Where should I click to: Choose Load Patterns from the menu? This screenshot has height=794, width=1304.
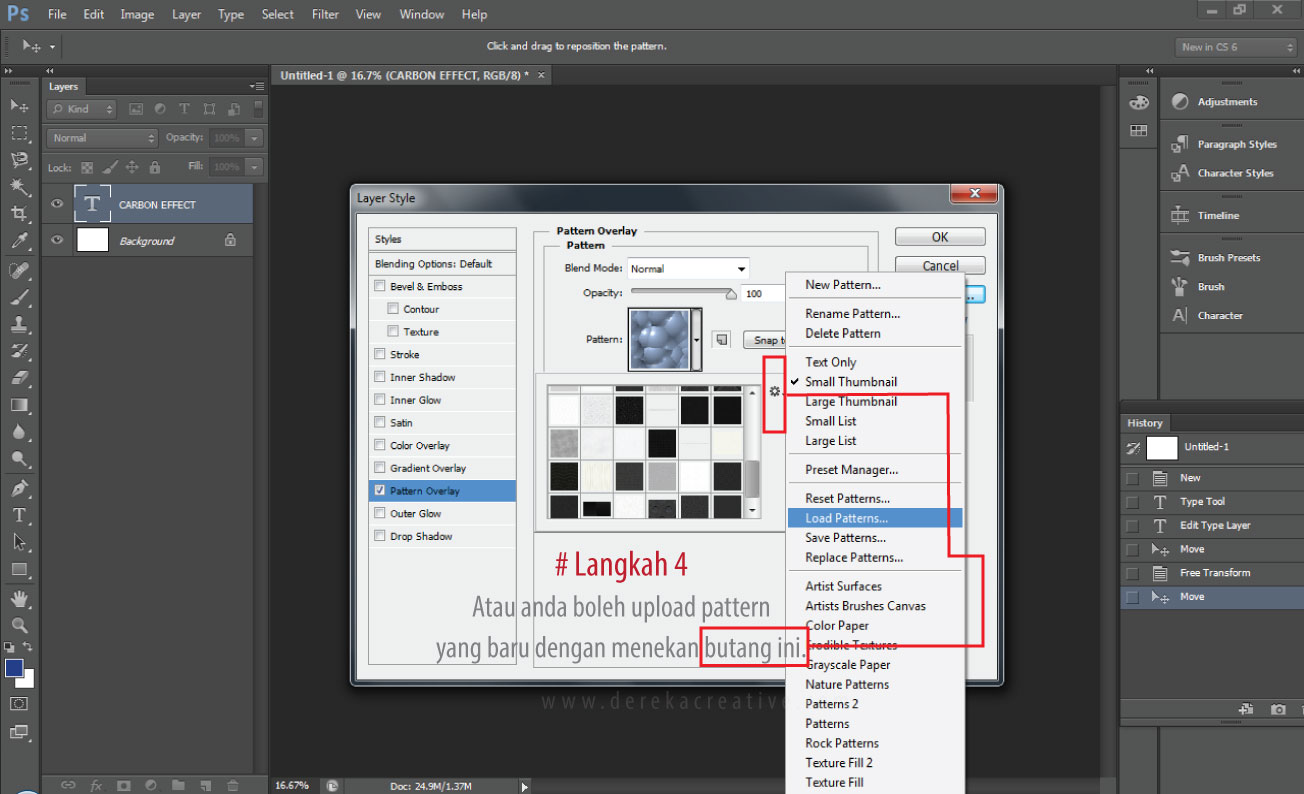coord(846,518)
